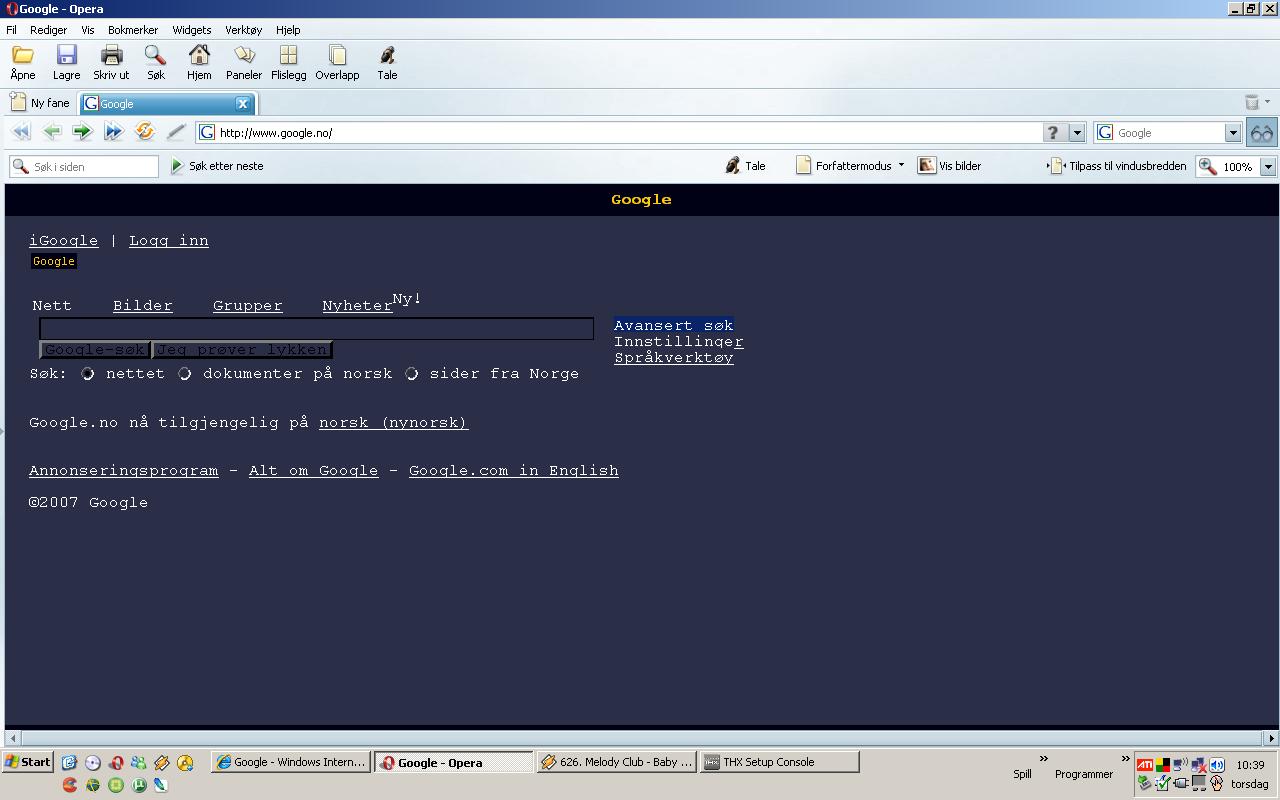Screen dimensions: 1280x800
Task: Select the 'sider fra Norge' radio button
Action: coord(411,374)
